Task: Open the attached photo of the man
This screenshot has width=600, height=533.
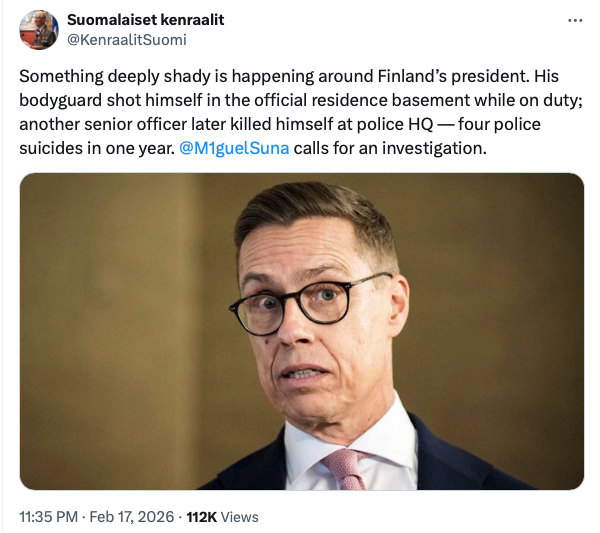Action: coord(301,331)
